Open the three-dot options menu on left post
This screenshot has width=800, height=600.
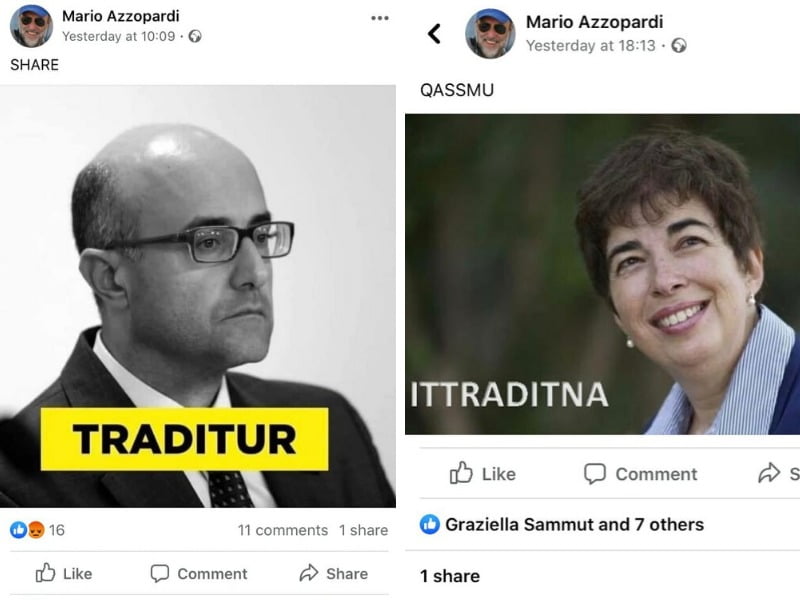[380, 18]
